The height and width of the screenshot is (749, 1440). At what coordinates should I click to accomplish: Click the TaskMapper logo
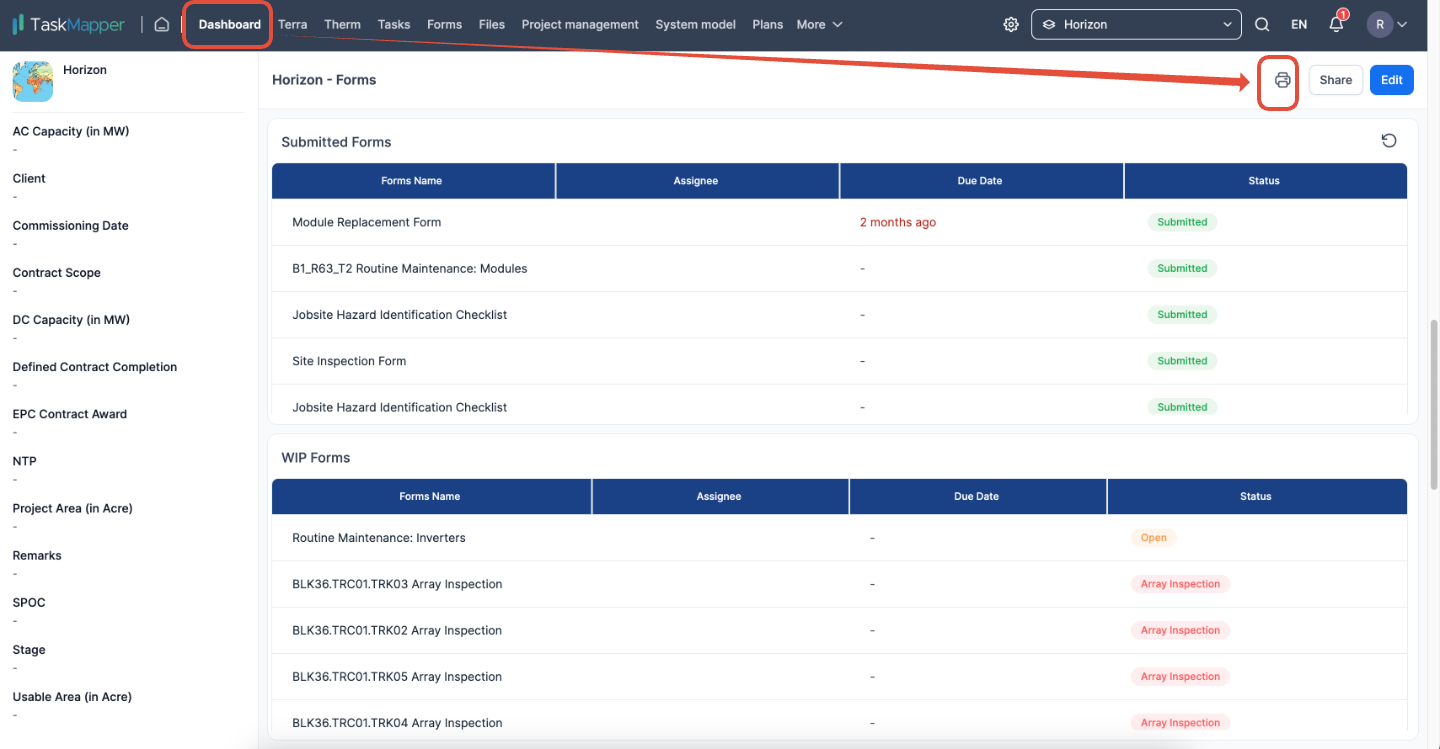click(68, 24)
